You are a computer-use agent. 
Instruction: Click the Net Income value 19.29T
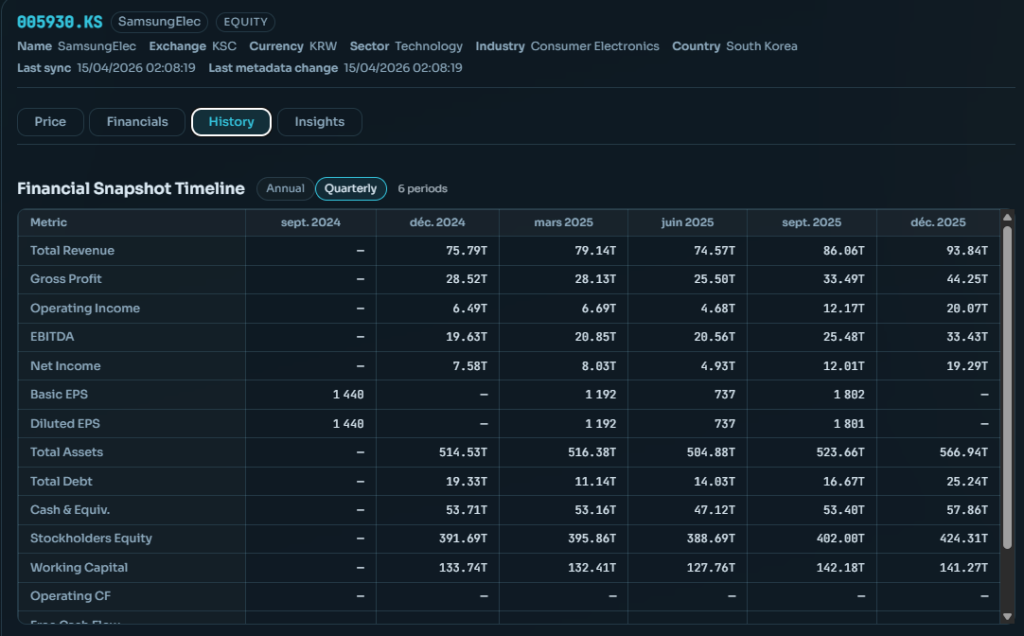pos(966,366)
